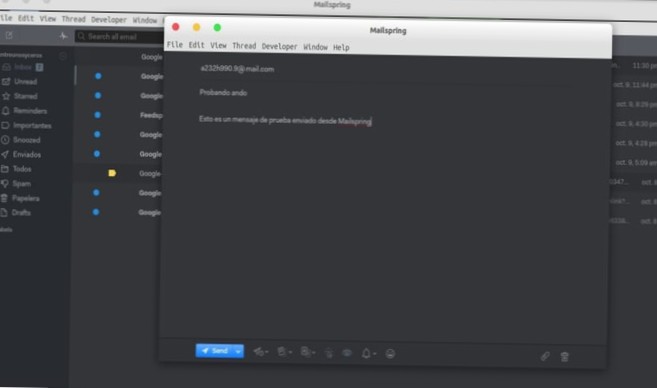Open Thread menu in composer window
Viewport: 657px width, 388px height.
point(244,46)
